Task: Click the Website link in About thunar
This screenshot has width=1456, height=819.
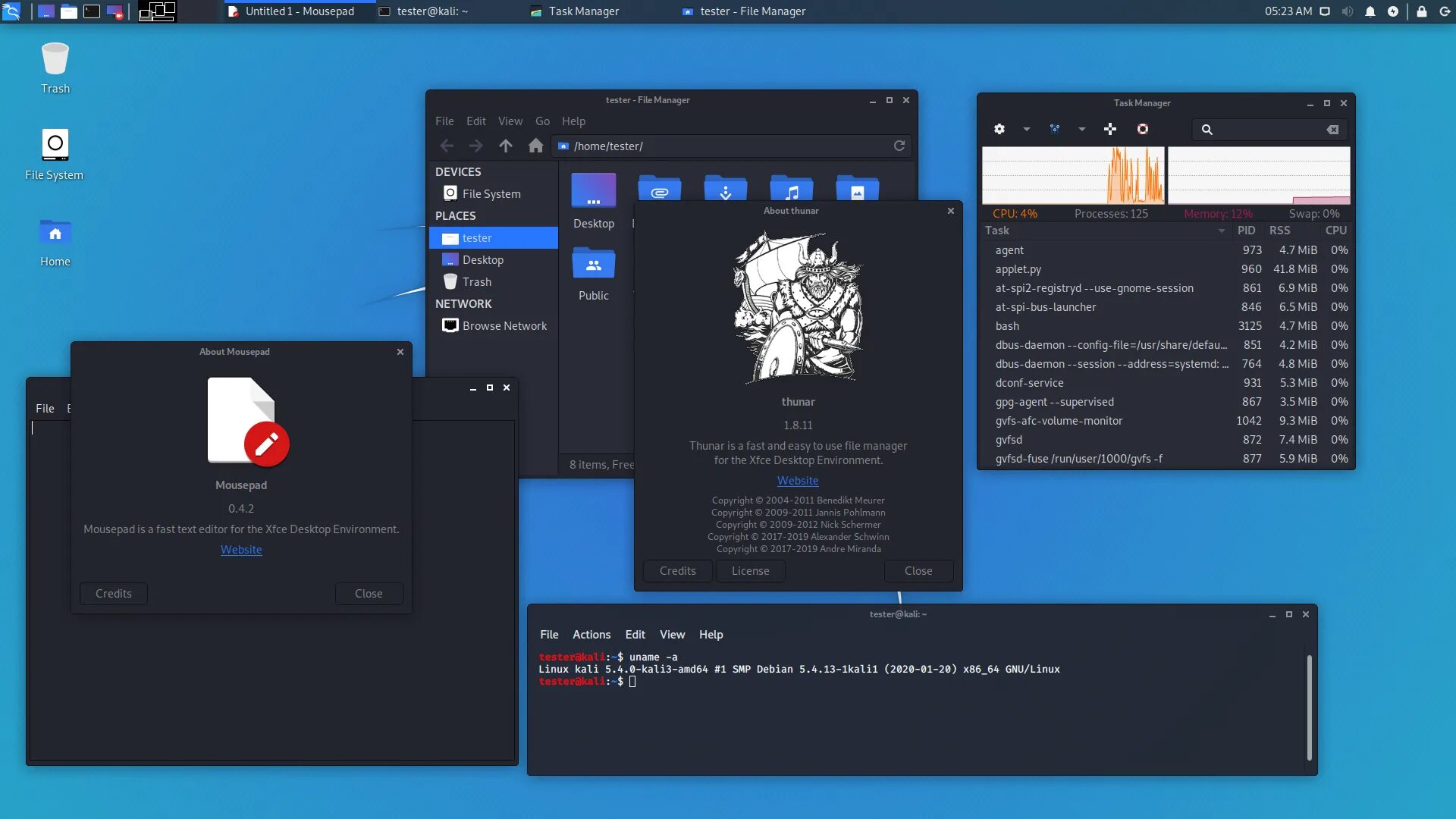Action: [x=798, y=481]
